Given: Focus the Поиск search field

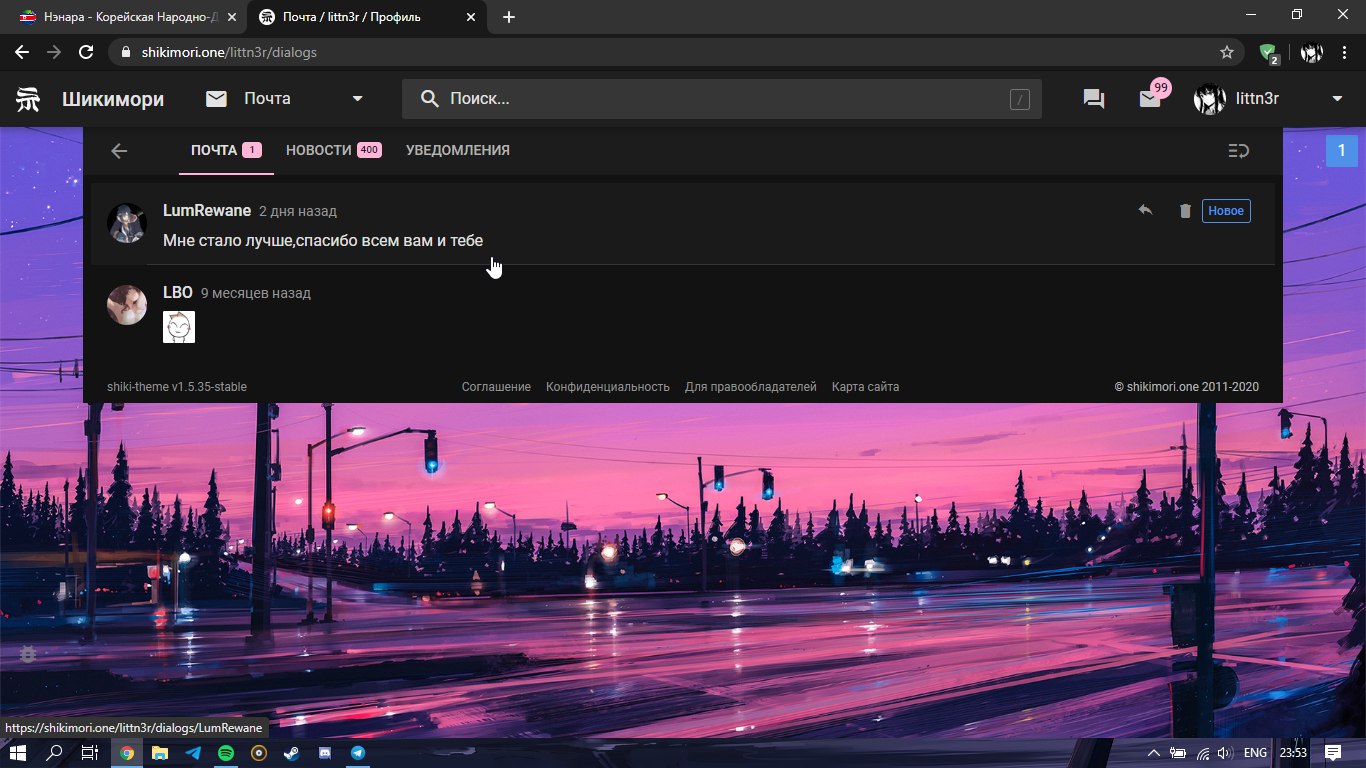Looking at the screenshot, I should [722, 99].
